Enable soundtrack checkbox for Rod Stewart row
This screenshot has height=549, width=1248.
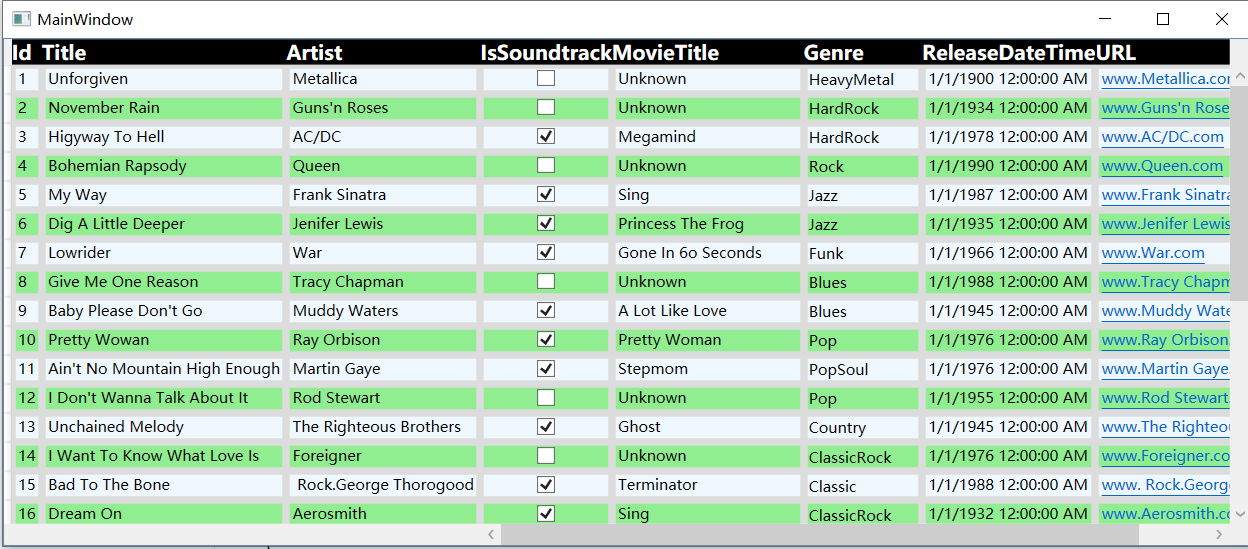point(546,397)
